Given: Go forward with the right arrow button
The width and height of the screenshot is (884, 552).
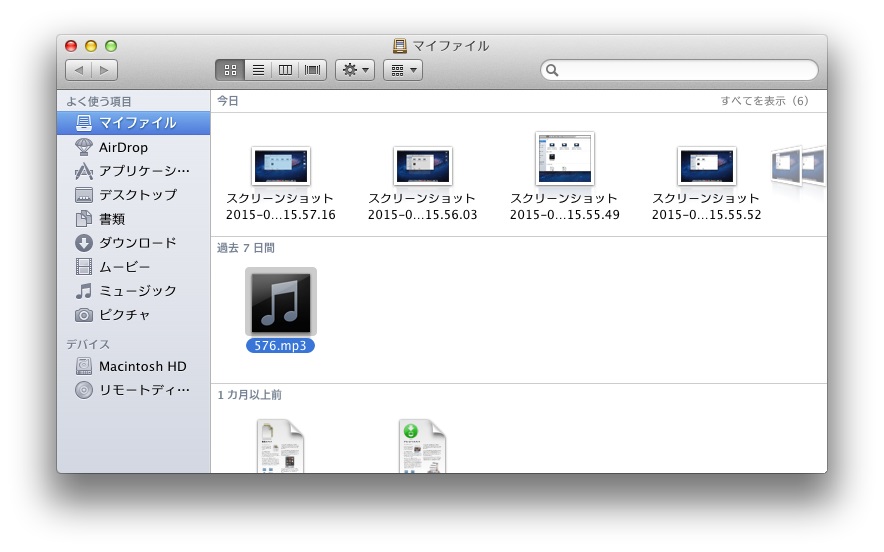Looking at the screenshot, I should pos(104,70).
